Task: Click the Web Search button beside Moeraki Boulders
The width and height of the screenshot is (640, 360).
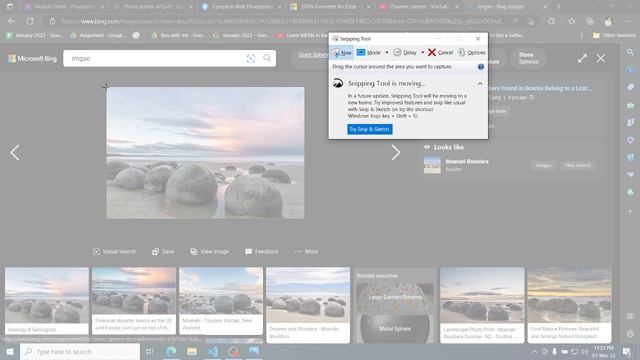Action: 578,165
